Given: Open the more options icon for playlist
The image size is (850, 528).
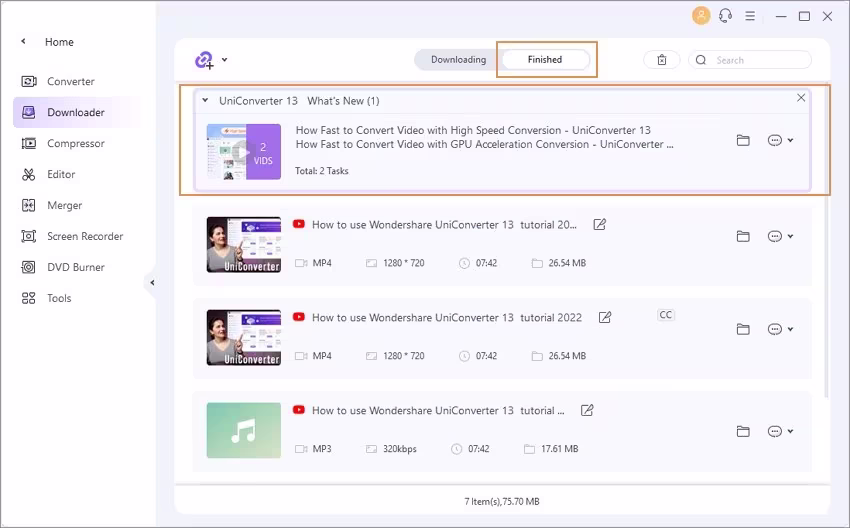Looking at the screenshot, I should [775, 140].
